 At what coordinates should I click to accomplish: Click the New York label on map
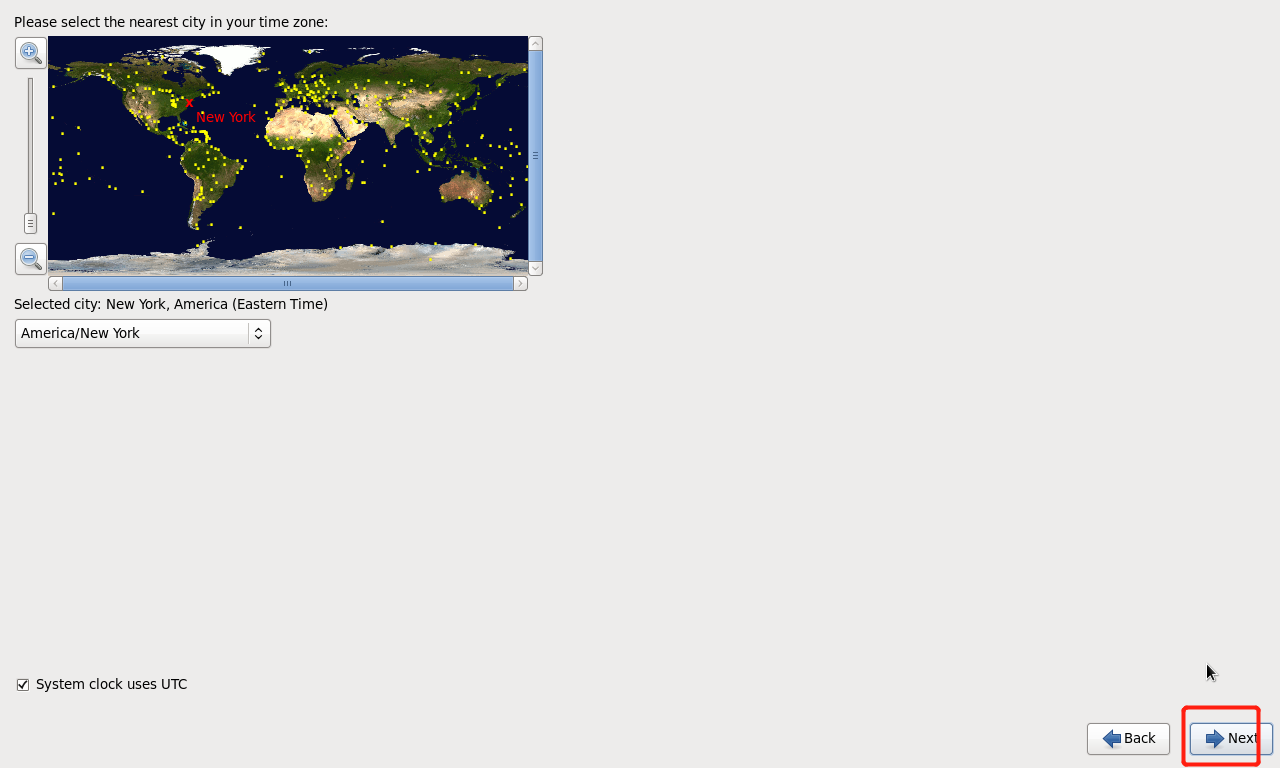[226, 117]
